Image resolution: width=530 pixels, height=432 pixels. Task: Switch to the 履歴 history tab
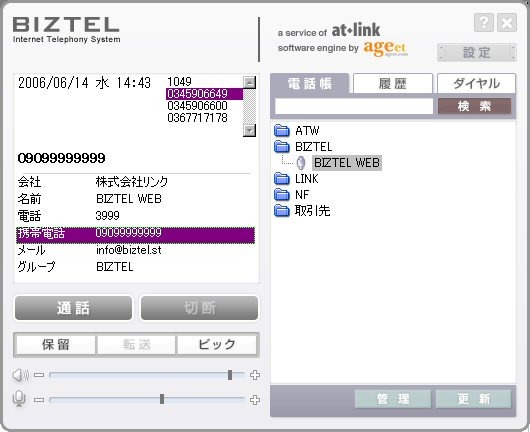(x=393, y=83)
